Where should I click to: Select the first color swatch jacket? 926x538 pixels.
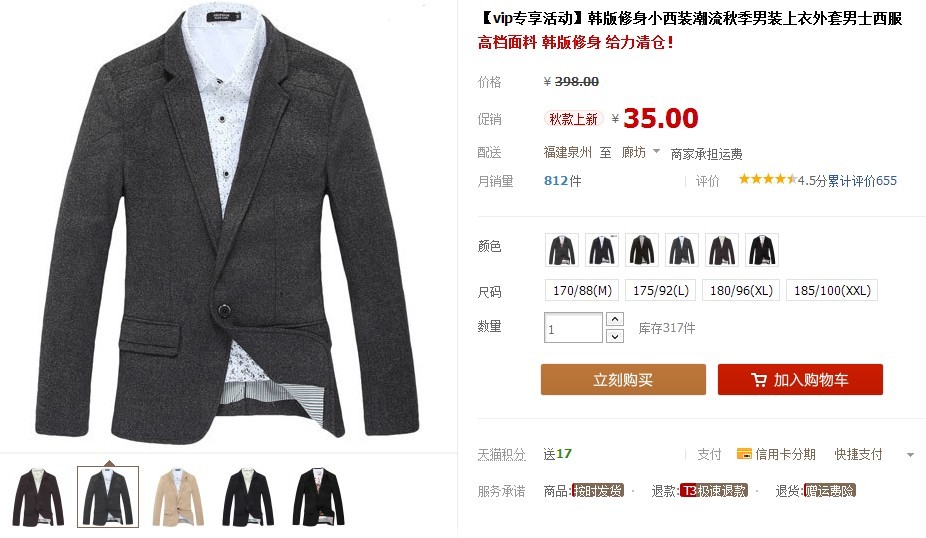click(562, 250)
